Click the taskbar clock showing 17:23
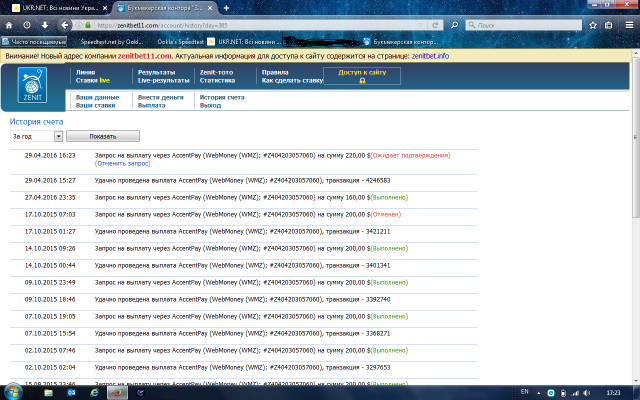 click(x=613, y=393)
